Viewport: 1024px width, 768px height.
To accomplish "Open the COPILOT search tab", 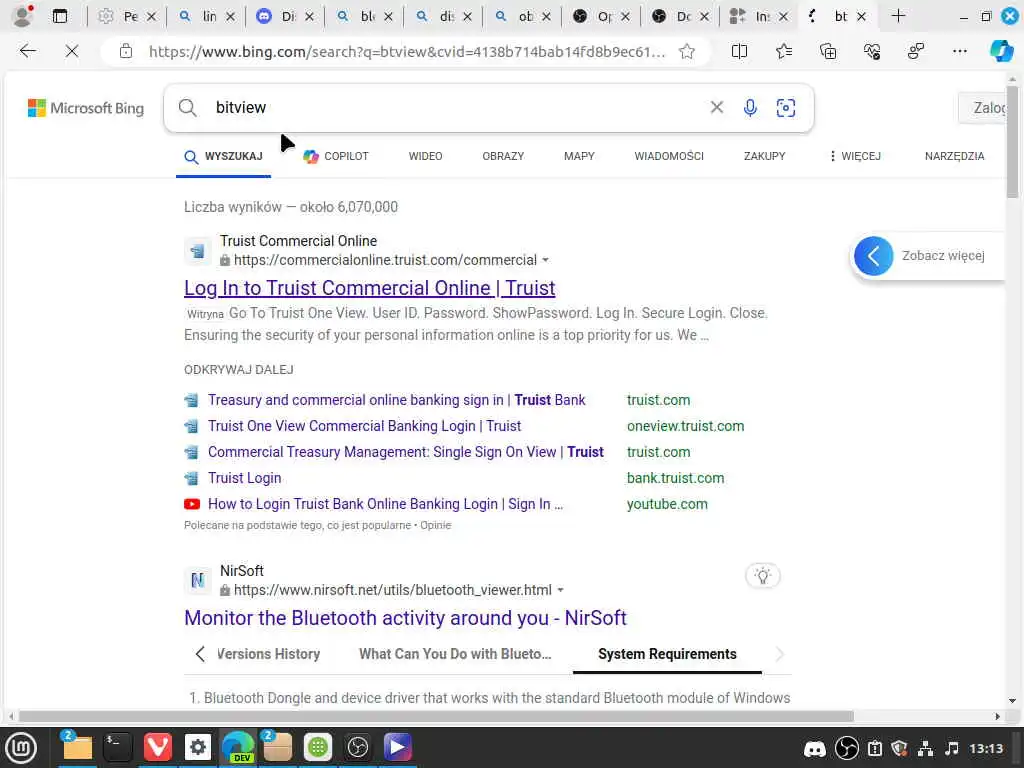I will coord(336,156).
